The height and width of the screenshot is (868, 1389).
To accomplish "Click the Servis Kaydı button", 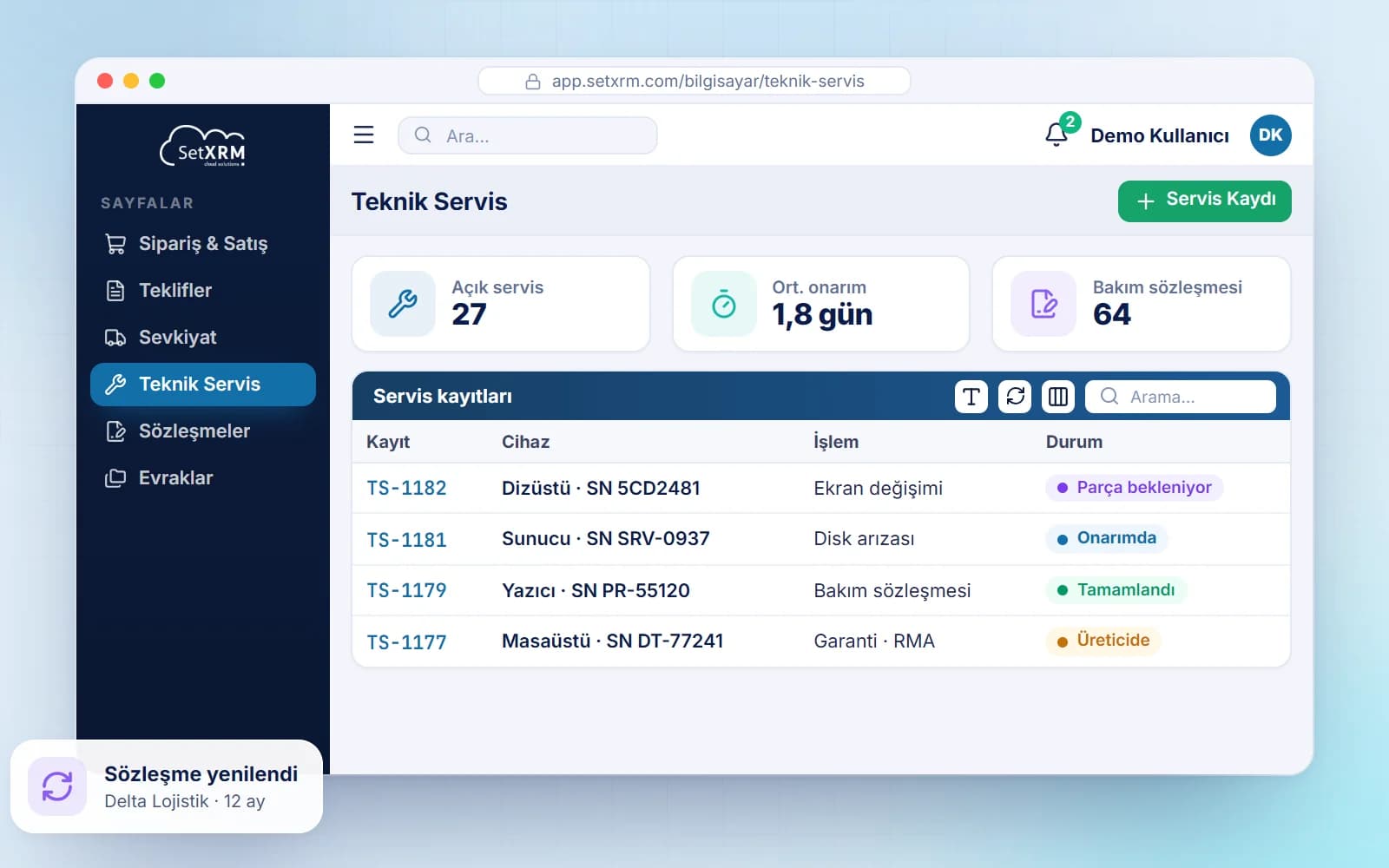I will (x=1204, y=201).
